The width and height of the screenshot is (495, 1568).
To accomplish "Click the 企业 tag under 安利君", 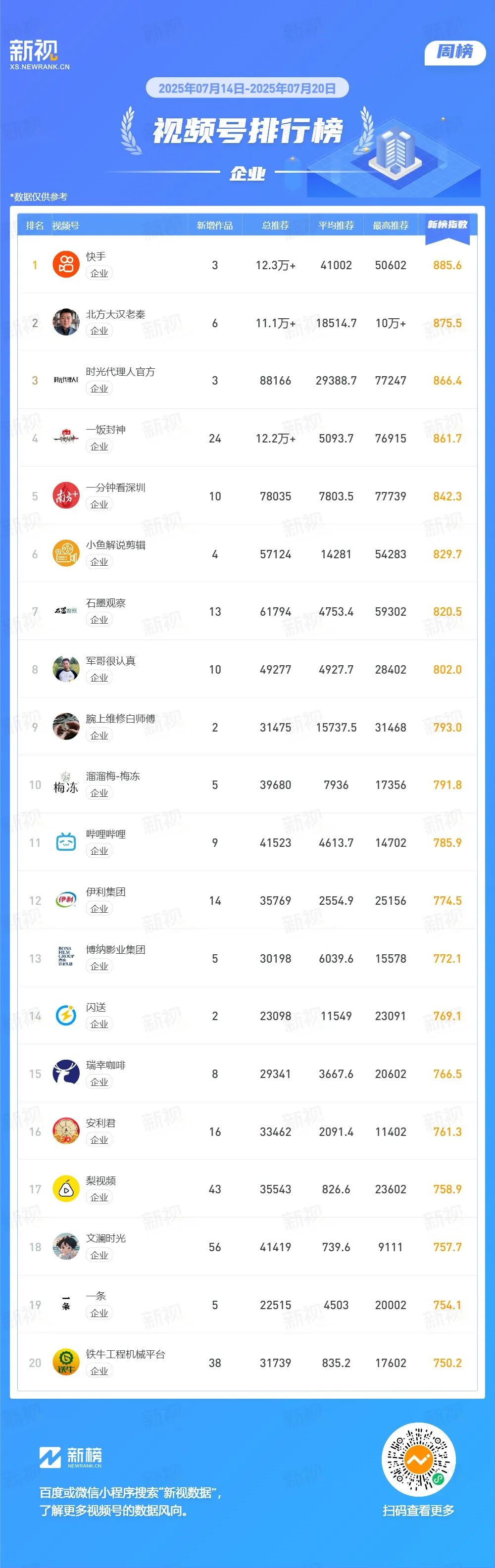I will point(99,1140).
